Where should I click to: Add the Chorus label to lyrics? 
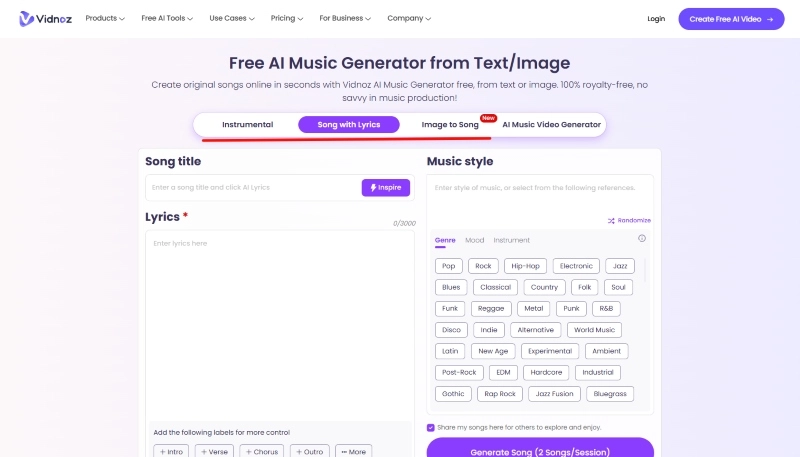(x=262, y=451)
